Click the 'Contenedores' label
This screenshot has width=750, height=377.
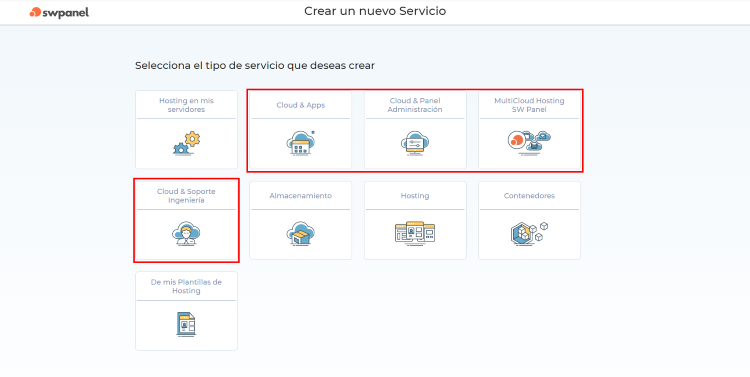[529, 196]
